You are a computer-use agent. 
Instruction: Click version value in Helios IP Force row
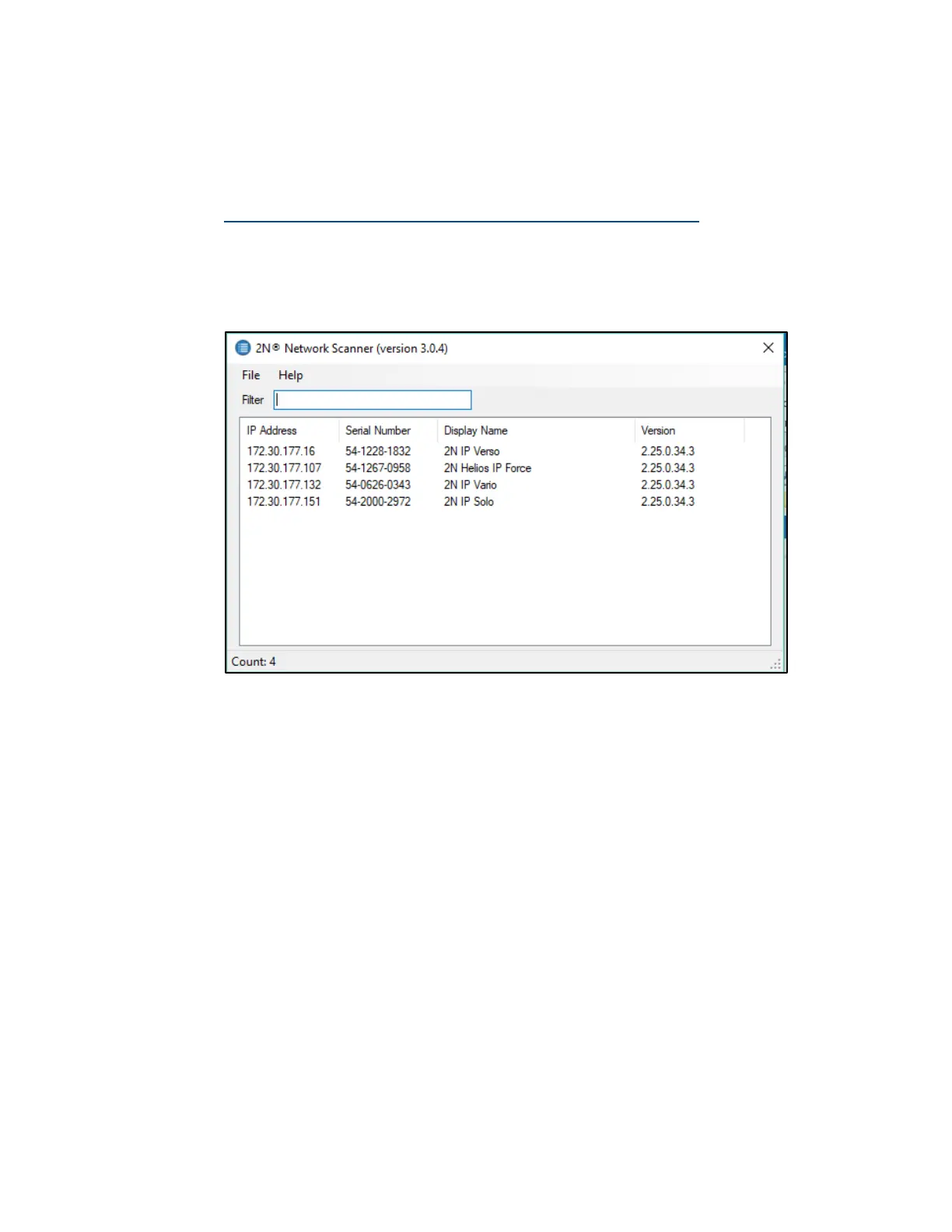[x=667, y=468]
